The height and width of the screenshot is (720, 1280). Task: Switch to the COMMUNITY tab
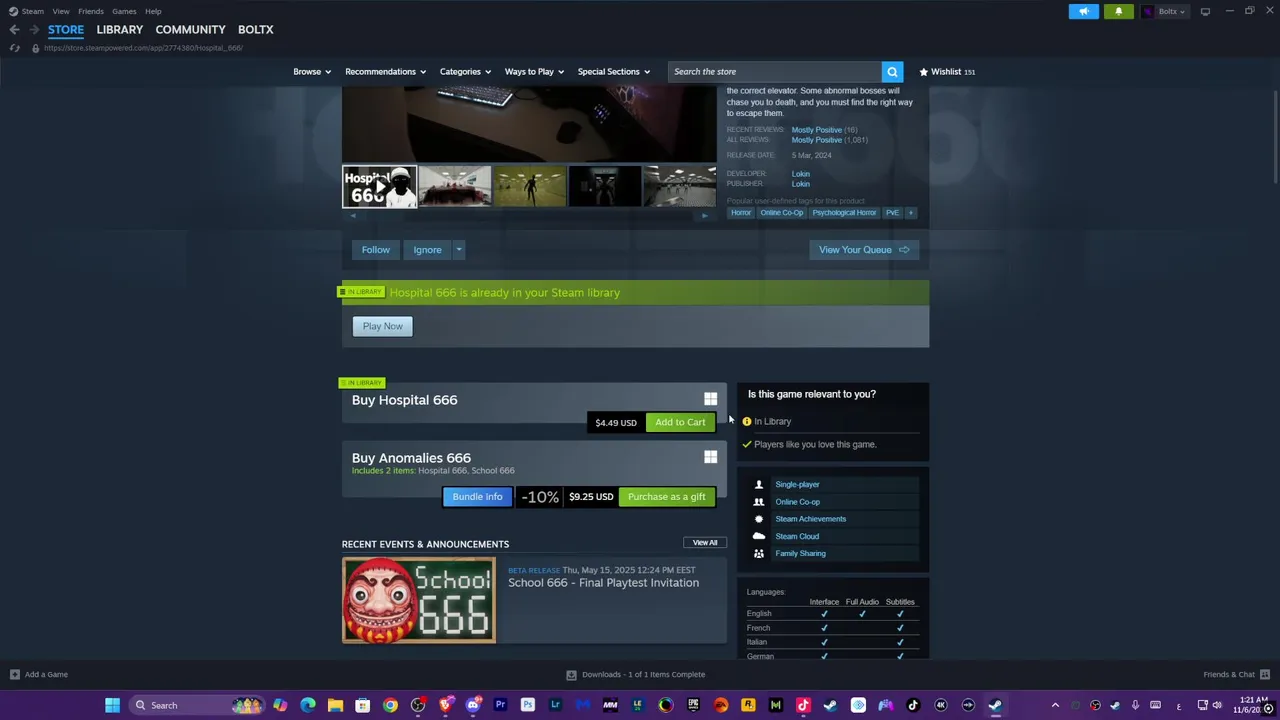coord(190,30)
